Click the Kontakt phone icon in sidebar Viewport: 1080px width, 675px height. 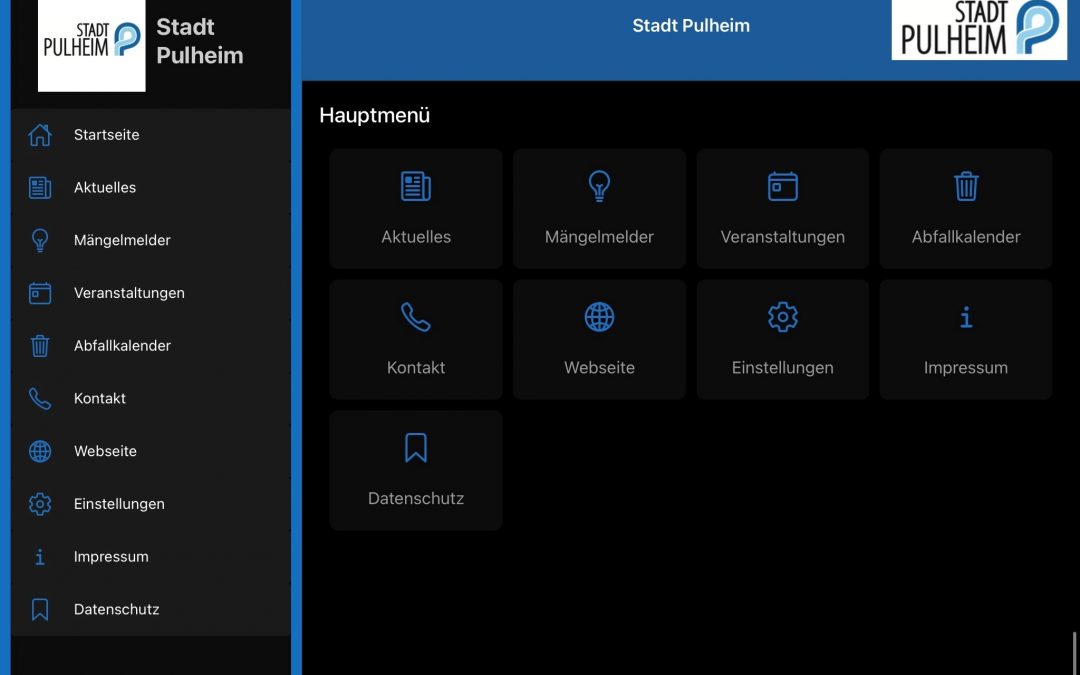point(40,398)
